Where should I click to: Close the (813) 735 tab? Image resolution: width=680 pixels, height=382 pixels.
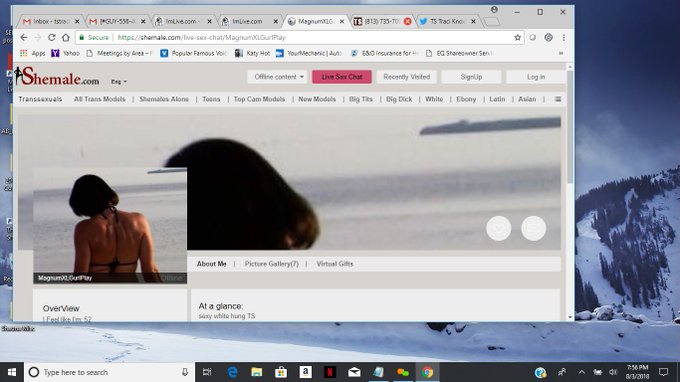(x=407, y=21)
